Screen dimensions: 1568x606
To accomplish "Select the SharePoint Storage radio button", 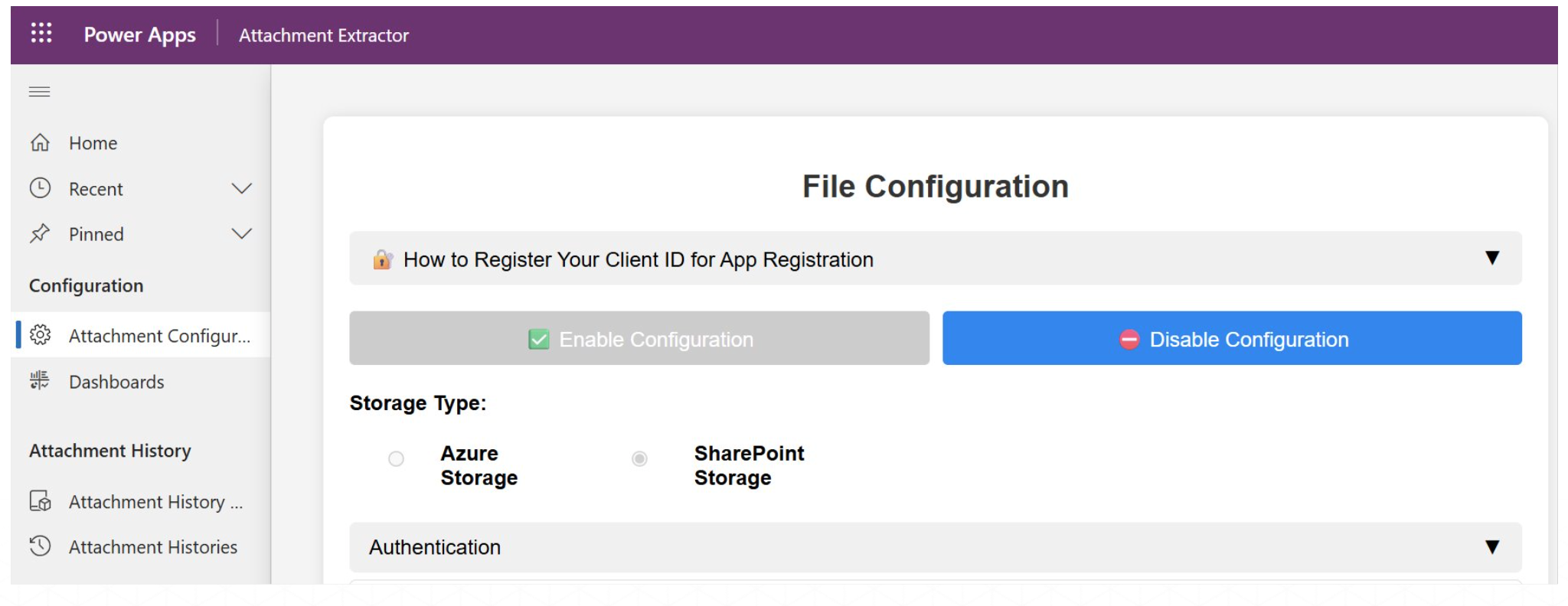I will [639, 459].
